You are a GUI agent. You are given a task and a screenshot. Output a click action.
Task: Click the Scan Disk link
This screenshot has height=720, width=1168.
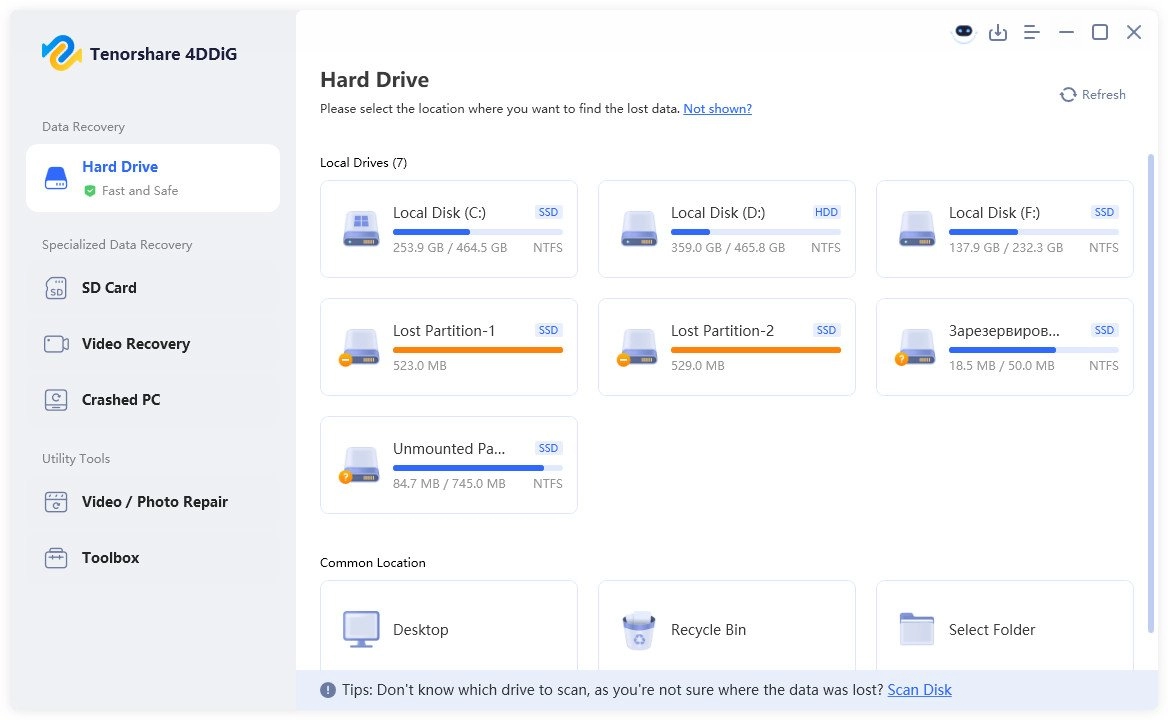(919, 690)
